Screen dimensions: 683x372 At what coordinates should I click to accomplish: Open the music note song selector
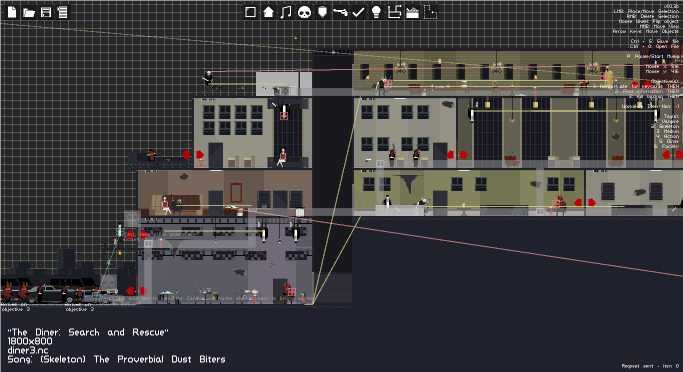click(x=286, y=12)
